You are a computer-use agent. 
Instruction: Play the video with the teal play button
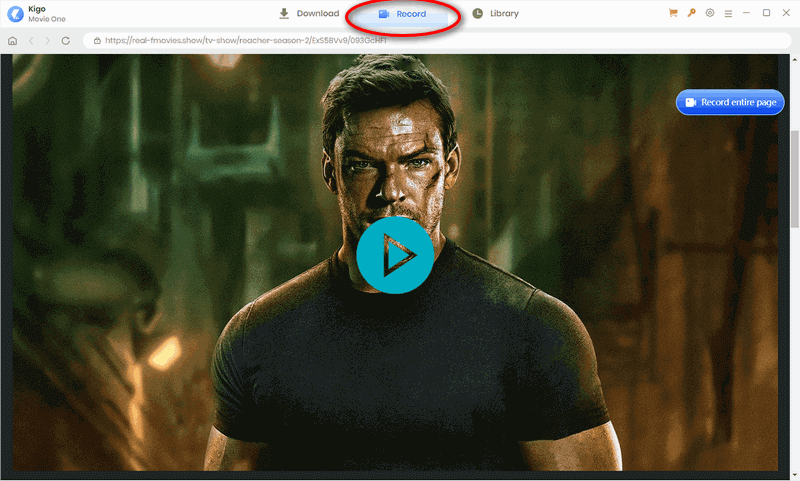click(395, 255)
